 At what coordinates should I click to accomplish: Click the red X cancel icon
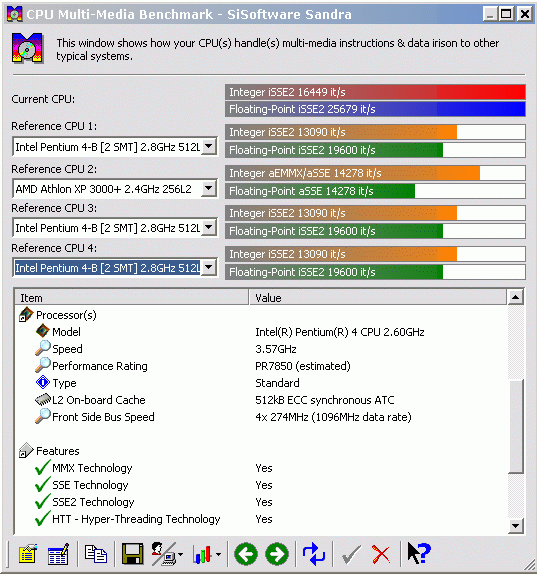(x=381, y=554)
